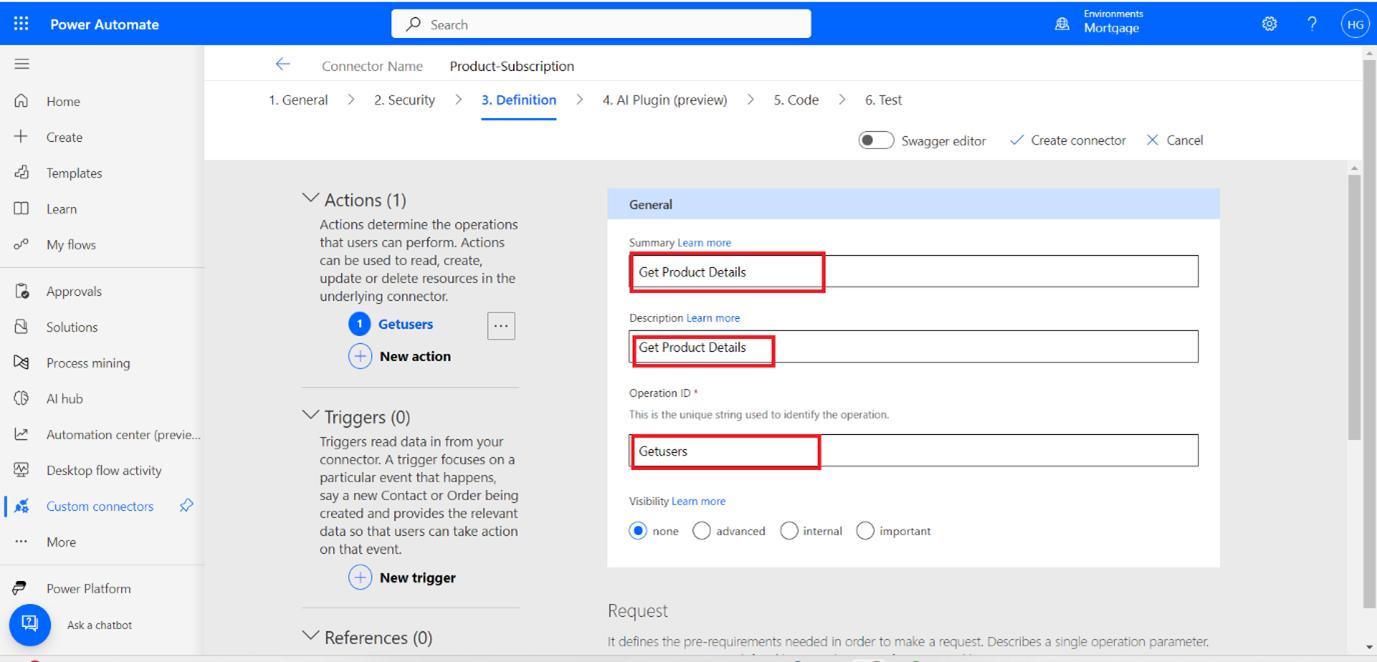
Task: Collapse the Triggers (0) section
Action: point(311,416)
